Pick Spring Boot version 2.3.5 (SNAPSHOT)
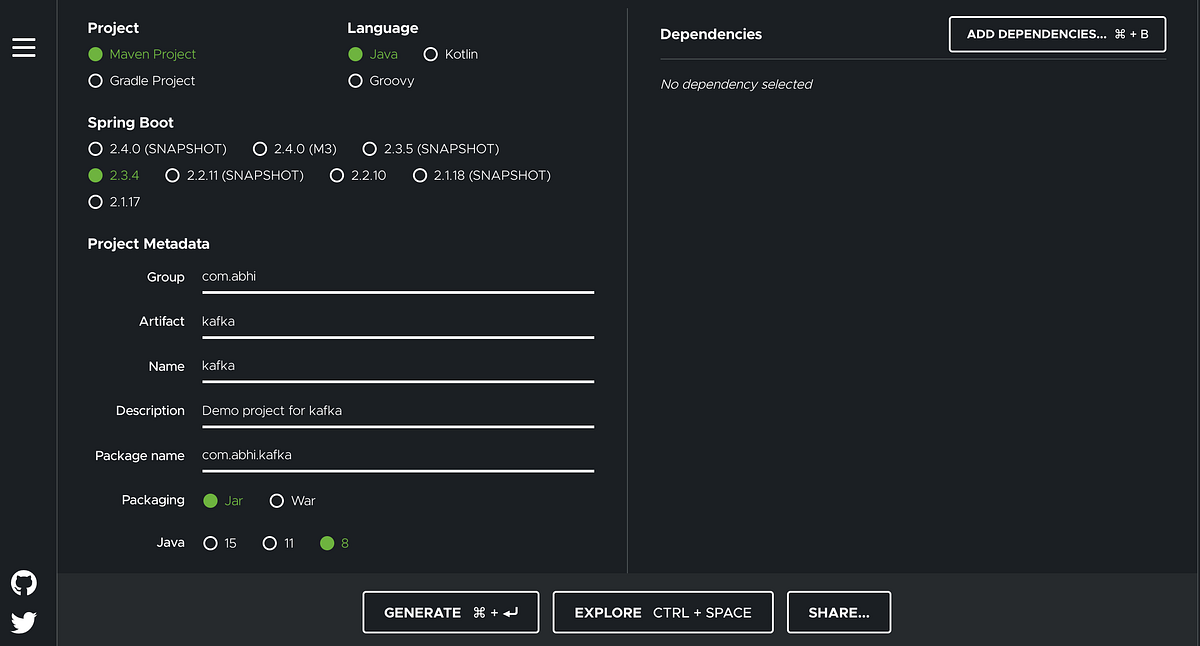The height and width of the screenshot is (646, 1200). point(370,148)
